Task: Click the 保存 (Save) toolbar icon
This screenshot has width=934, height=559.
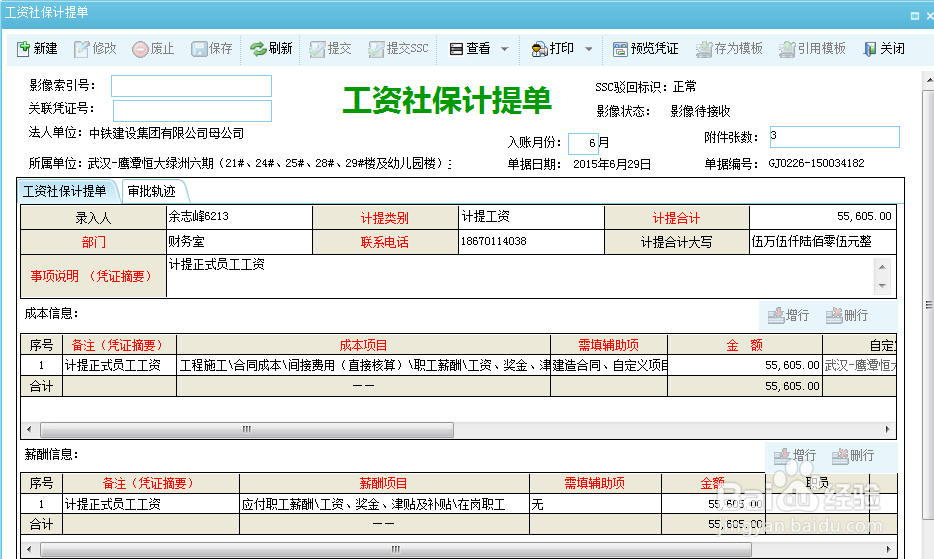Action: pos(199,49)
